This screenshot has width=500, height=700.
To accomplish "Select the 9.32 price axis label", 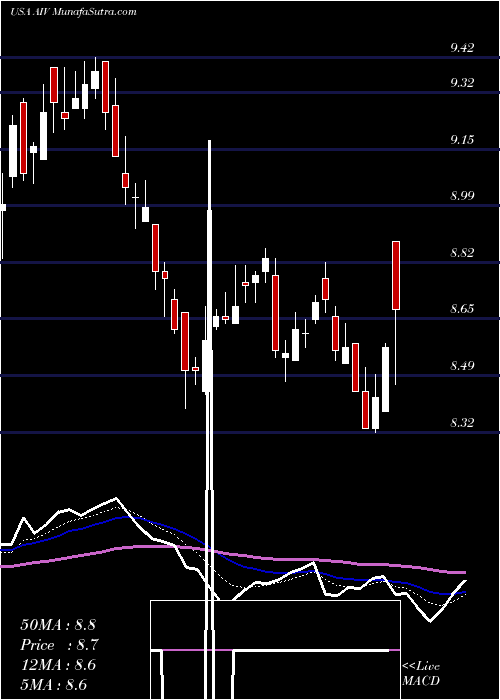I will [x=462, y=83].
